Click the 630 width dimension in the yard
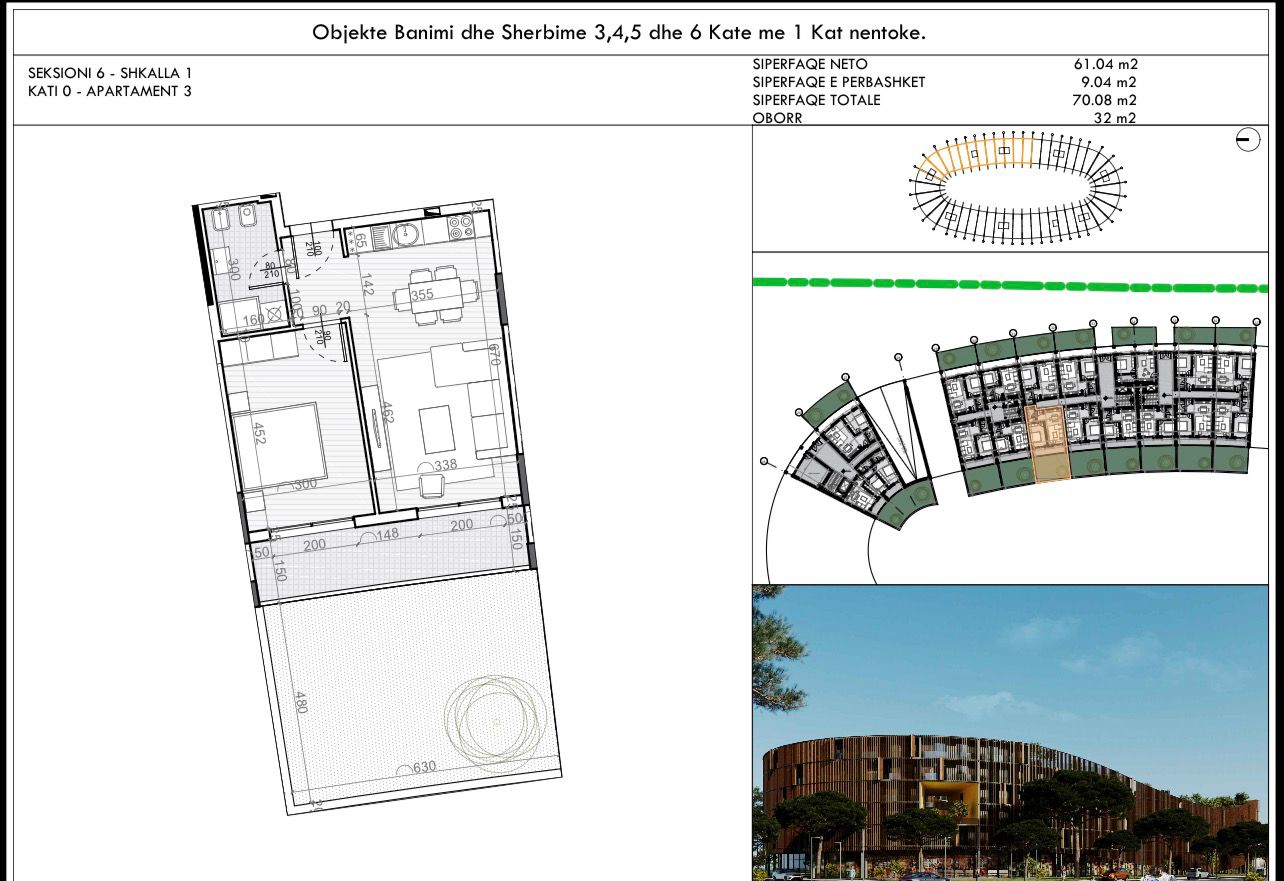The width and height of the screenshot is (1284, 881). (x=424, y=767)
